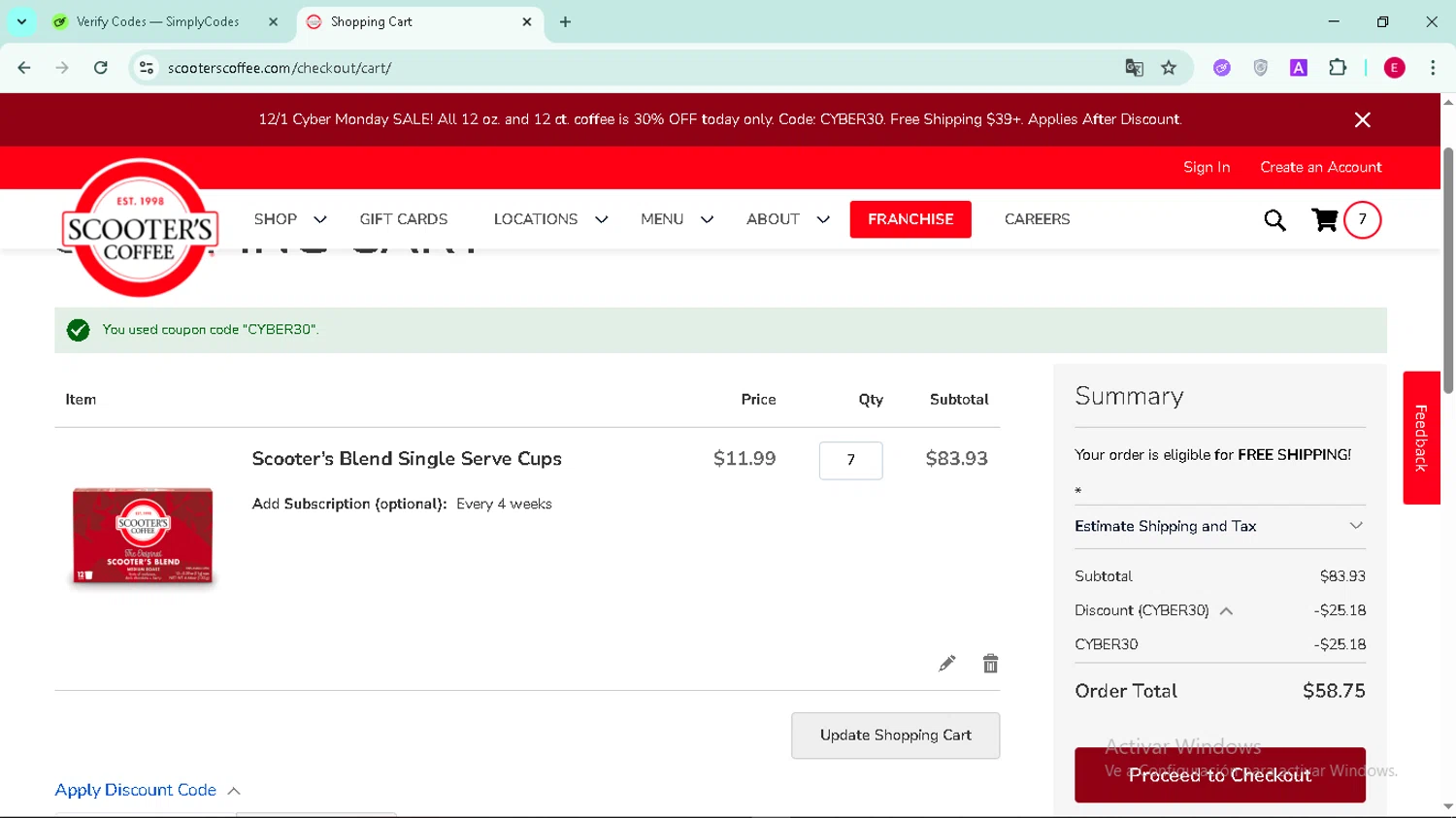
Task: Close the Verify Codes SimplyCodes tab
Action: click(273, 21)
